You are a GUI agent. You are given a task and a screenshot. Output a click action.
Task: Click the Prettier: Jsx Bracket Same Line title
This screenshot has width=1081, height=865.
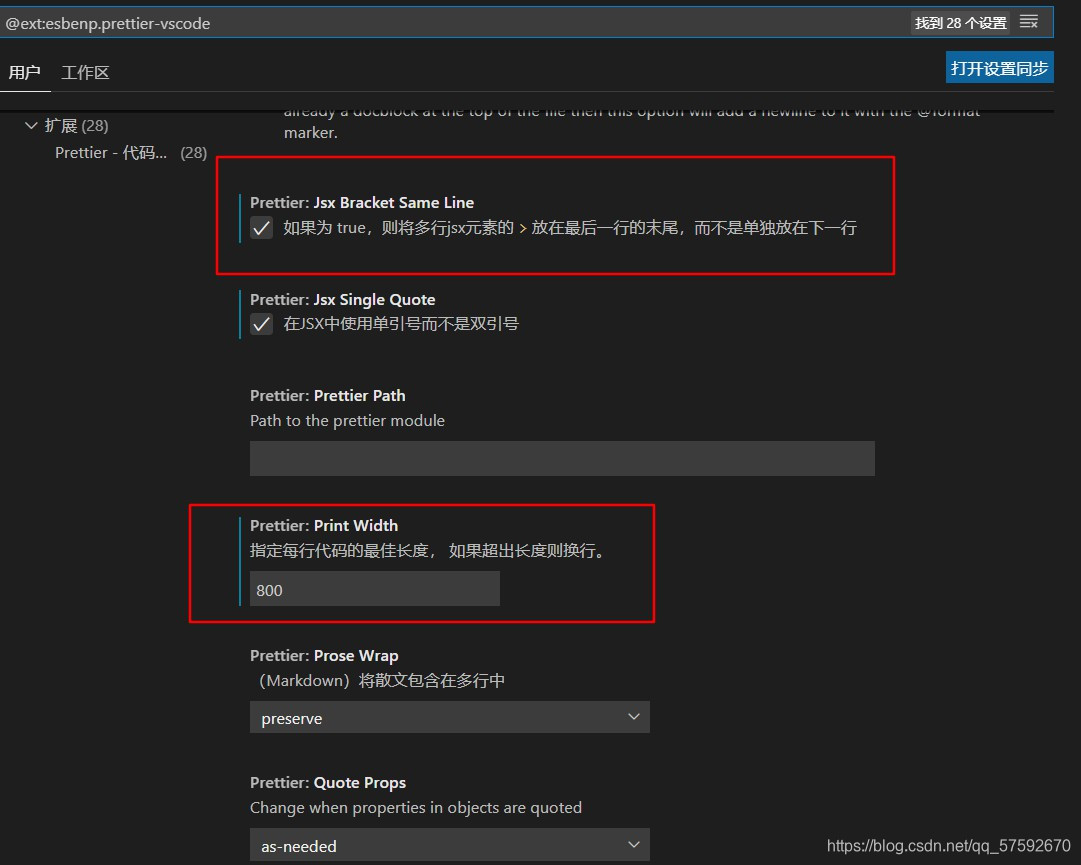point(362,203)
